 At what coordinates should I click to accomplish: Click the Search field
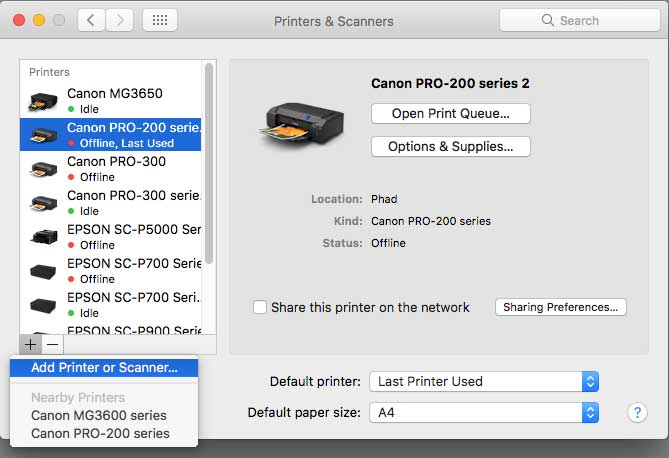[579, 20]
